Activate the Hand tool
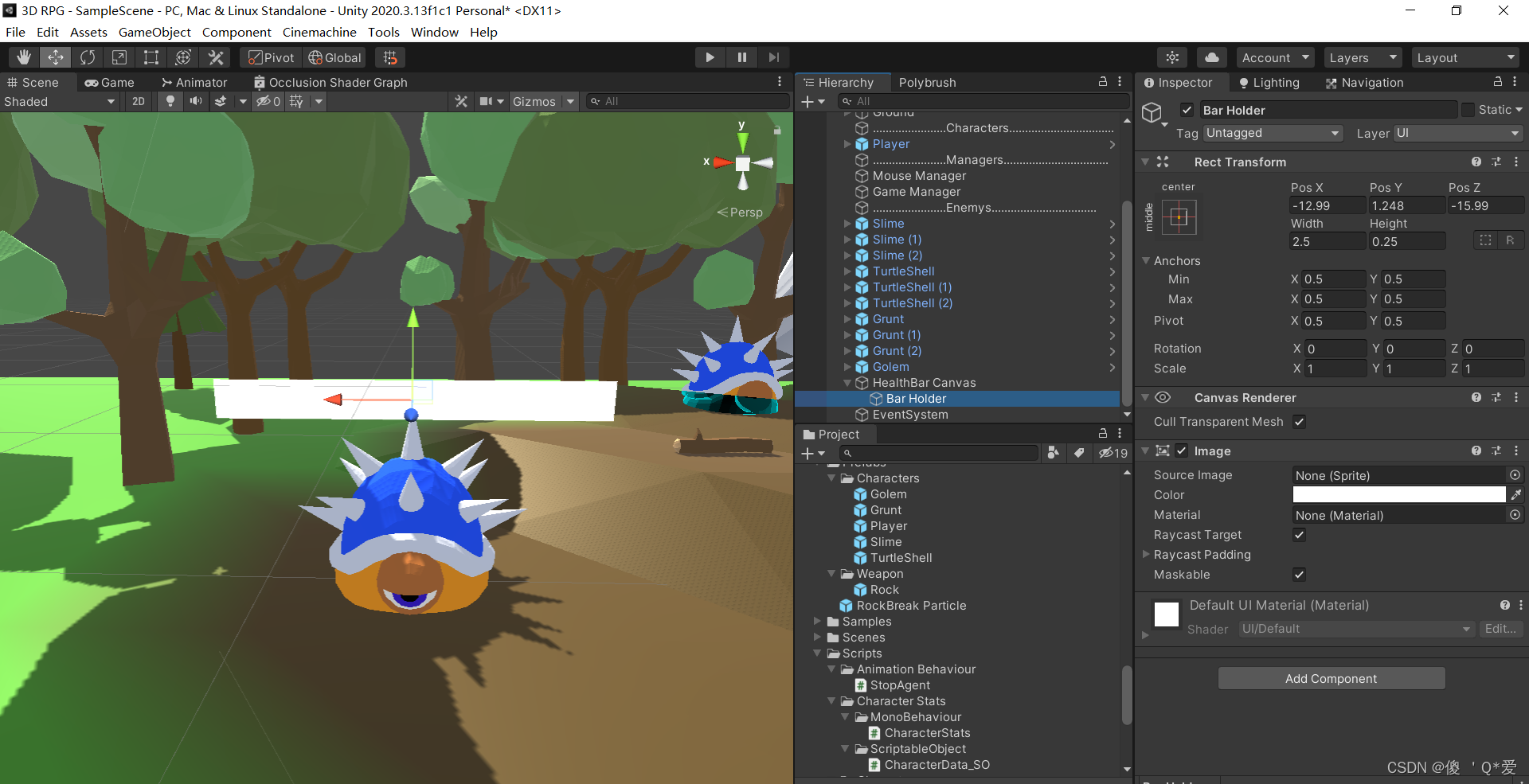This screenshot has width=1529, height=784. coord(24,57)
